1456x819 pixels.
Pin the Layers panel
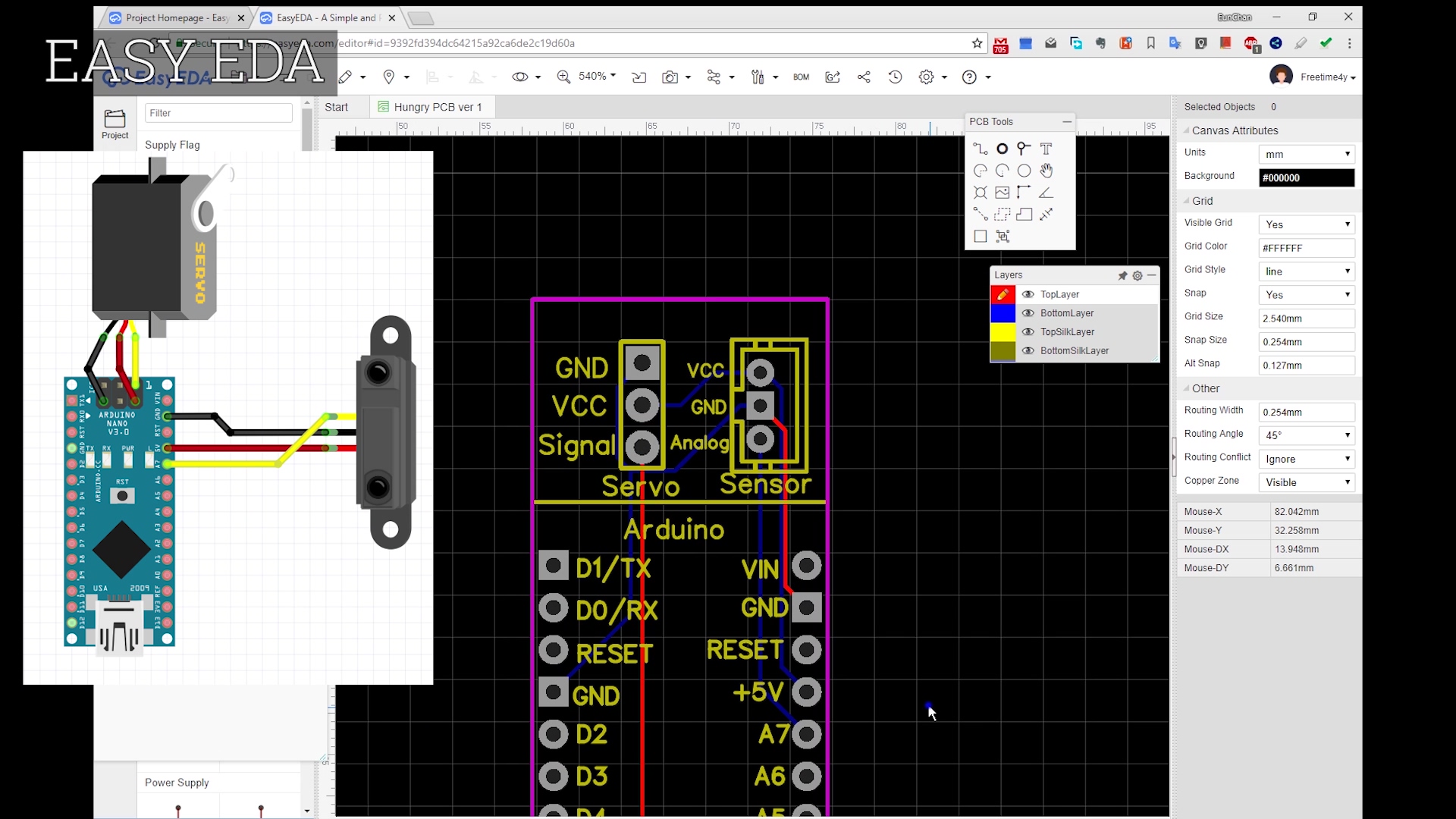click(x=1122, y=275)
